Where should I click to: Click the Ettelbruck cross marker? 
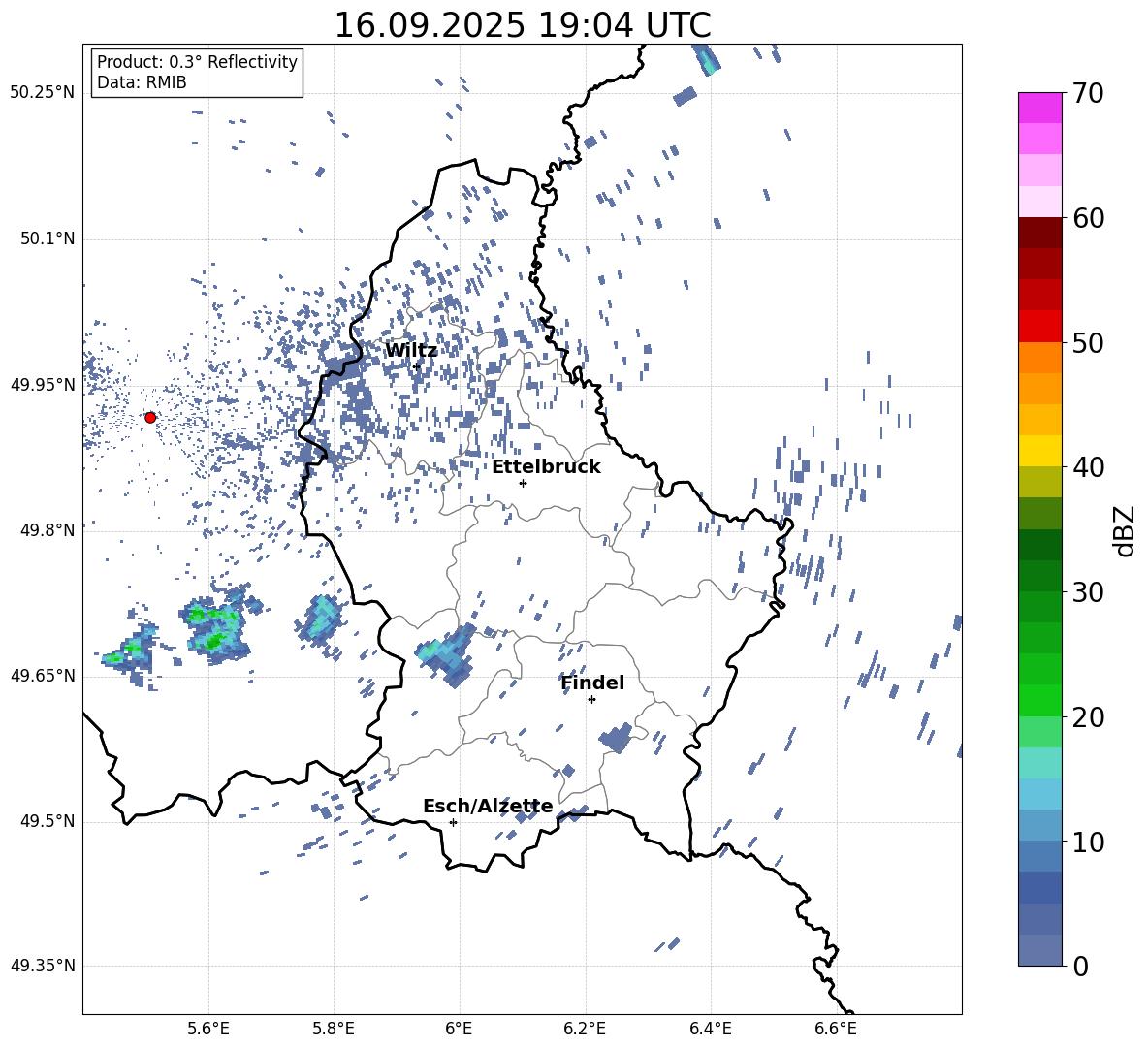pos(523,483)
